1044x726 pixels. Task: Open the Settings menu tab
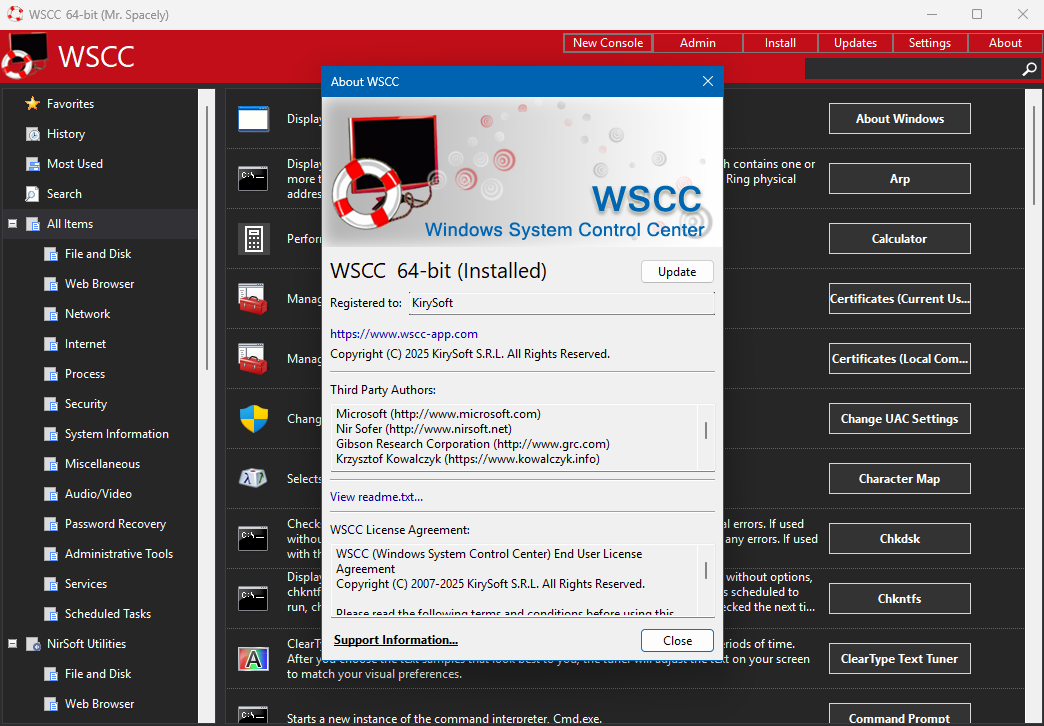[929, 43]
